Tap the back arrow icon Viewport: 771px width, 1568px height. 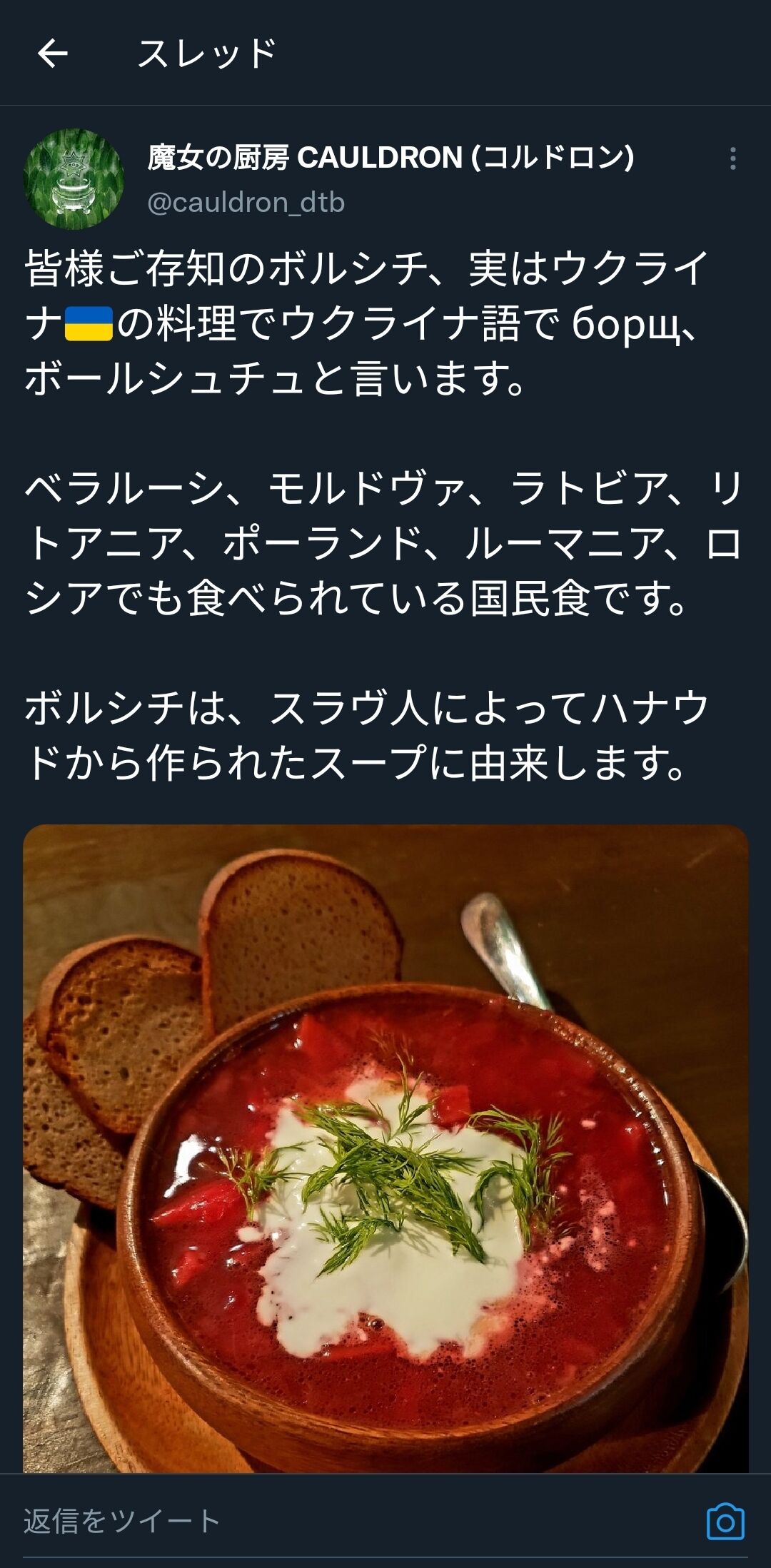point(52,54)
